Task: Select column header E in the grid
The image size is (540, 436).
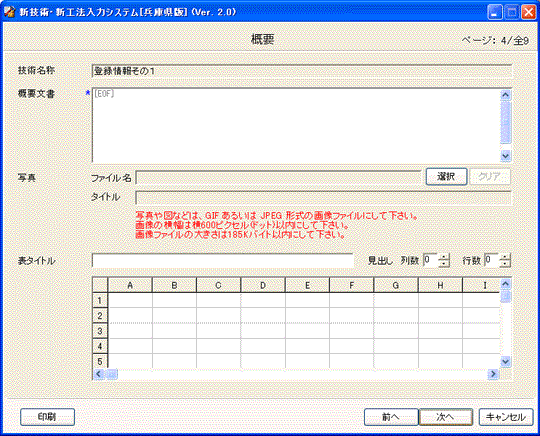Action: pos(307,285)
